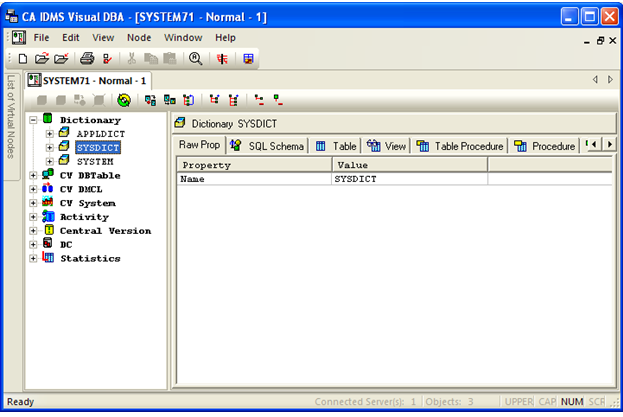Click the CV System node icon
The width and height of the screenshot is (623, 417).
48,201
